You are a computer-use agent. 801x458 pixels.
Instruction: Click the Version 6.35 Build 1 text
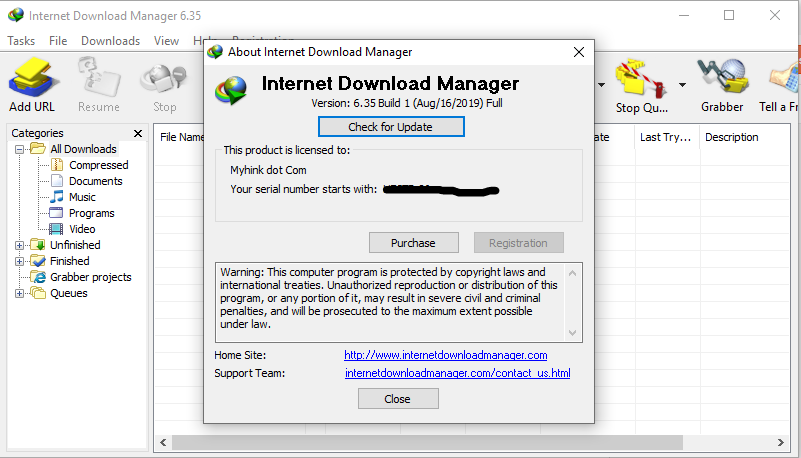(407, 103)
